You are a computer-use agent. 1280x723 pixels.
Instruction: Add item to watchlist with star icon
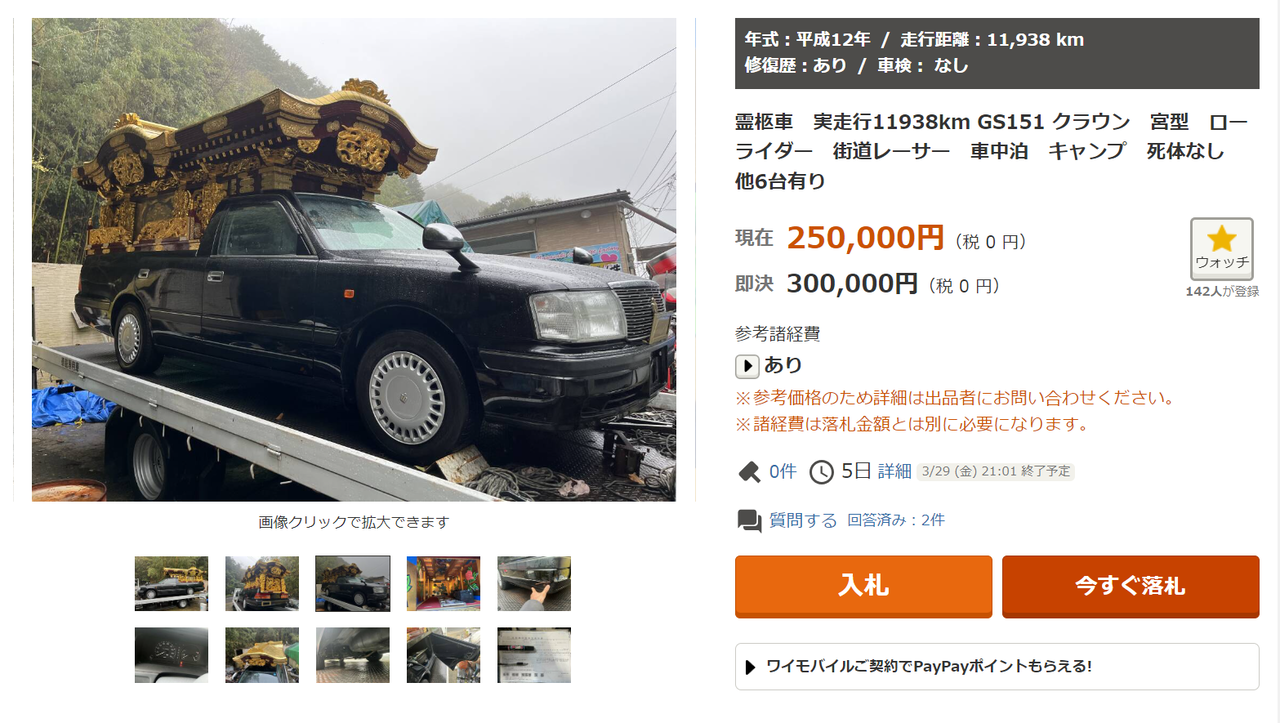click(x=1221, y=249)
